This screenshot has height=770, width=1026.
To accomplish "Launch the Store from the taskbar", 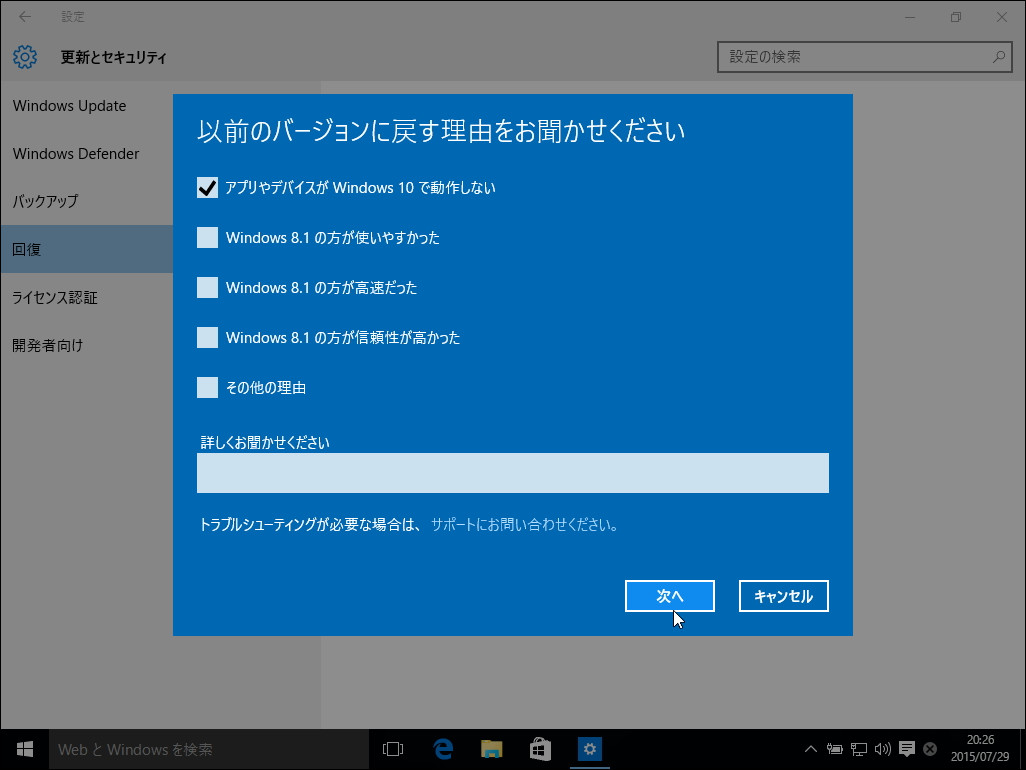I will coord(539,748).
